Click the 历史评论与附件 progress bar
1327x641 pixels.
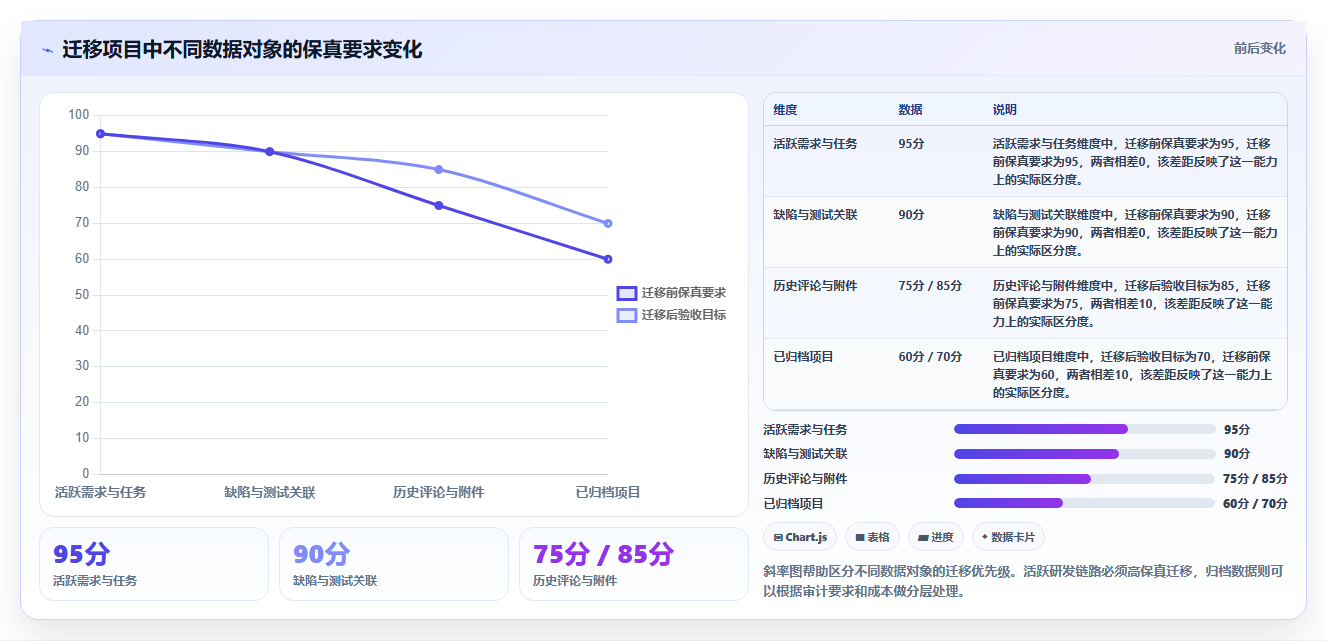(1085, 479)
